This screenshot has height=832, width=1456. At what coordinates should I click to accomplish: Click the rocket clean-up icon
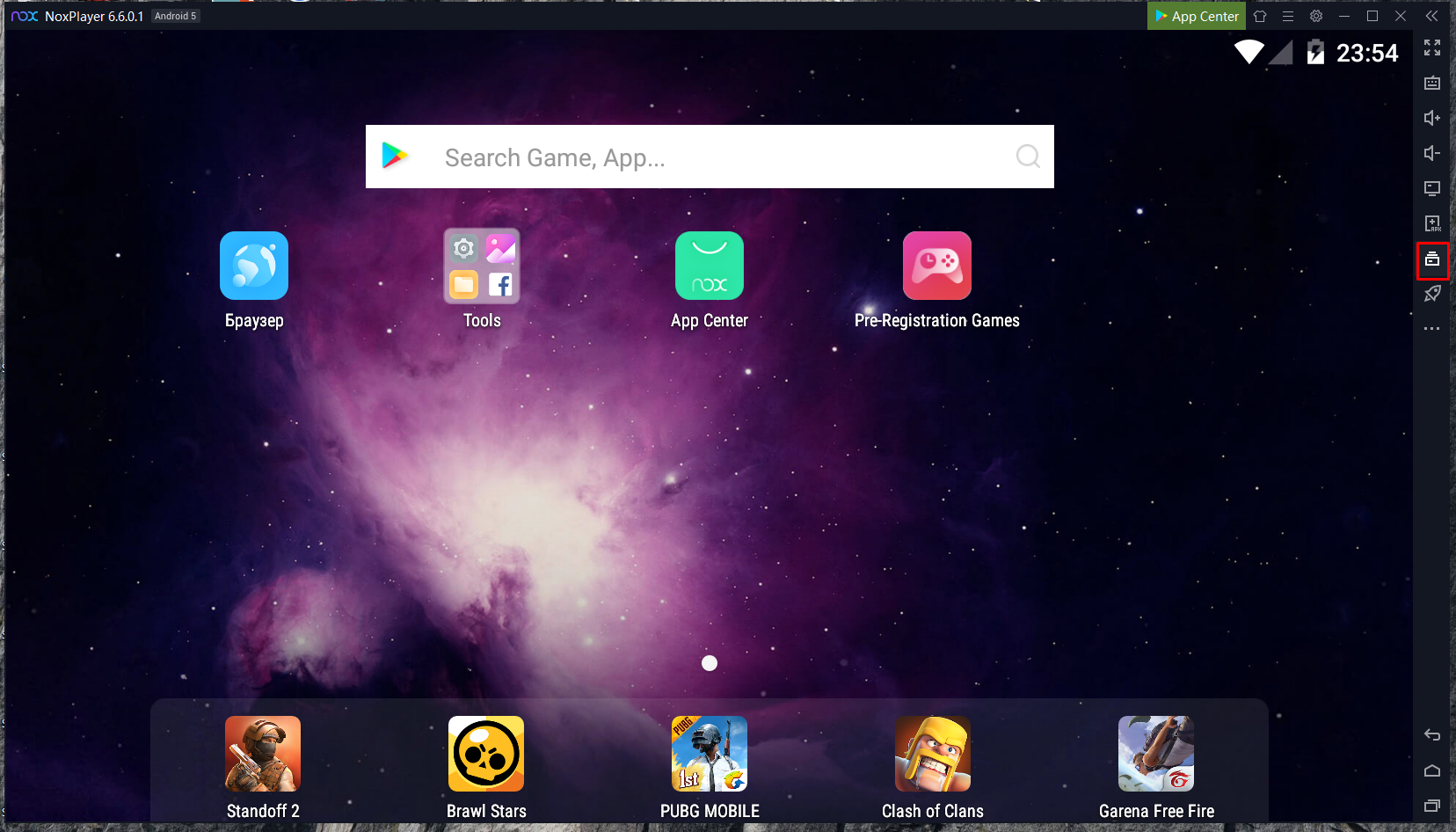coord(1432,294)
